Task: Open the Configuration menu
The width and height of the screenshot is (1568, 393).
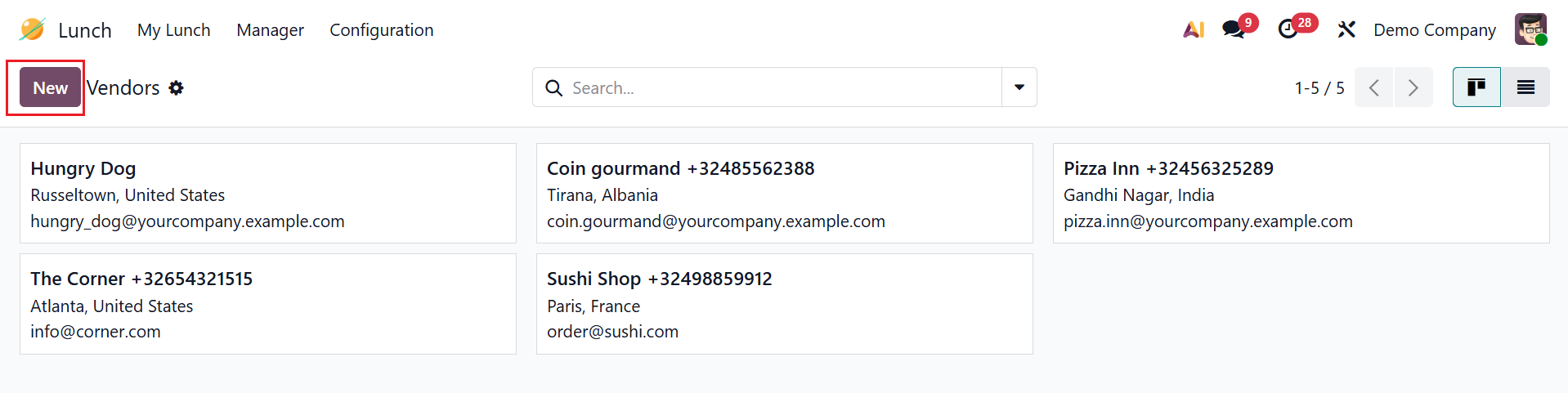Action: [x=381, y=30]
